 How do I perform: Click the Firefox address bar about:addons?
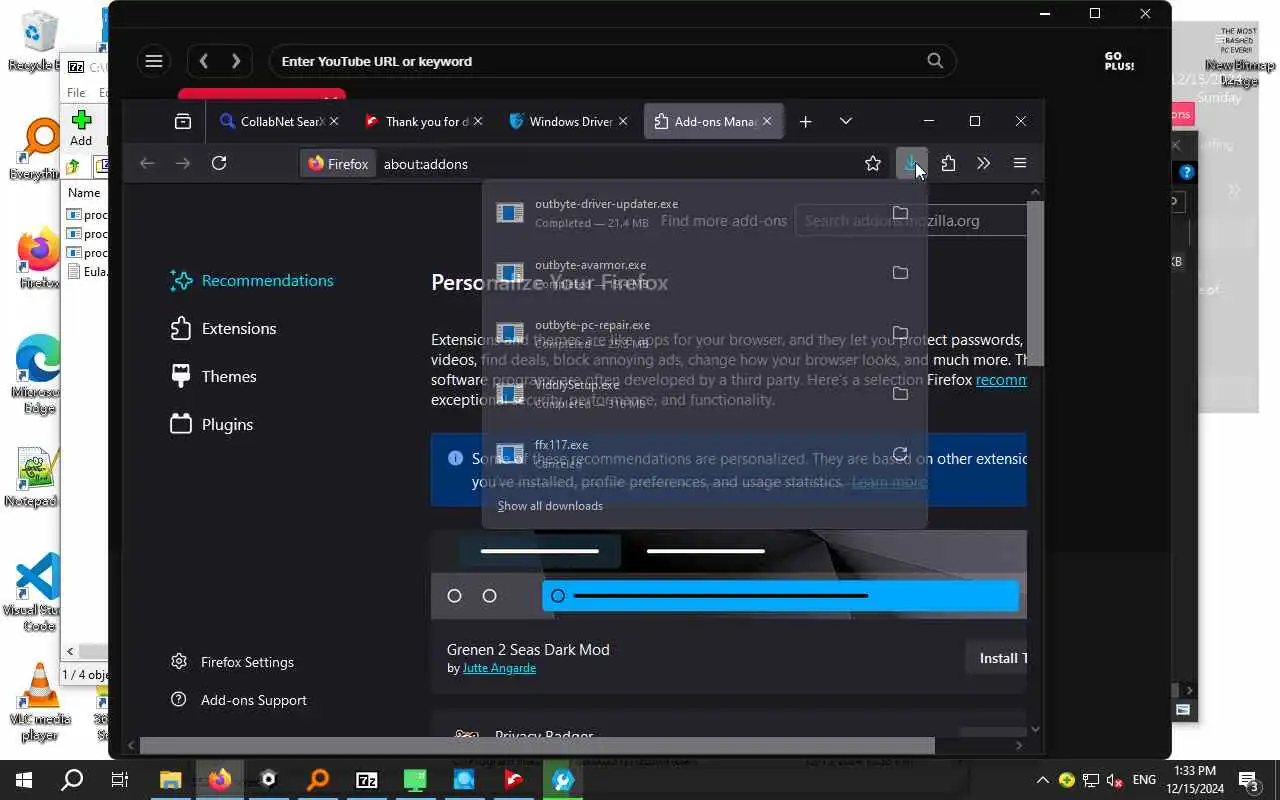click(x=580, y=163)
